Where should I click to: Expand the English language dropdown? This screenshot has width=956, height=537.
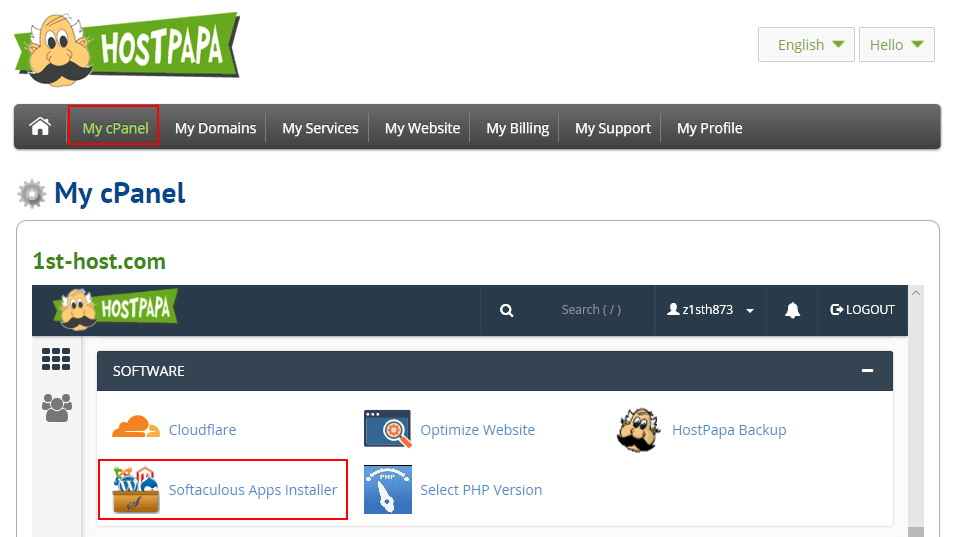pos(806,44)
